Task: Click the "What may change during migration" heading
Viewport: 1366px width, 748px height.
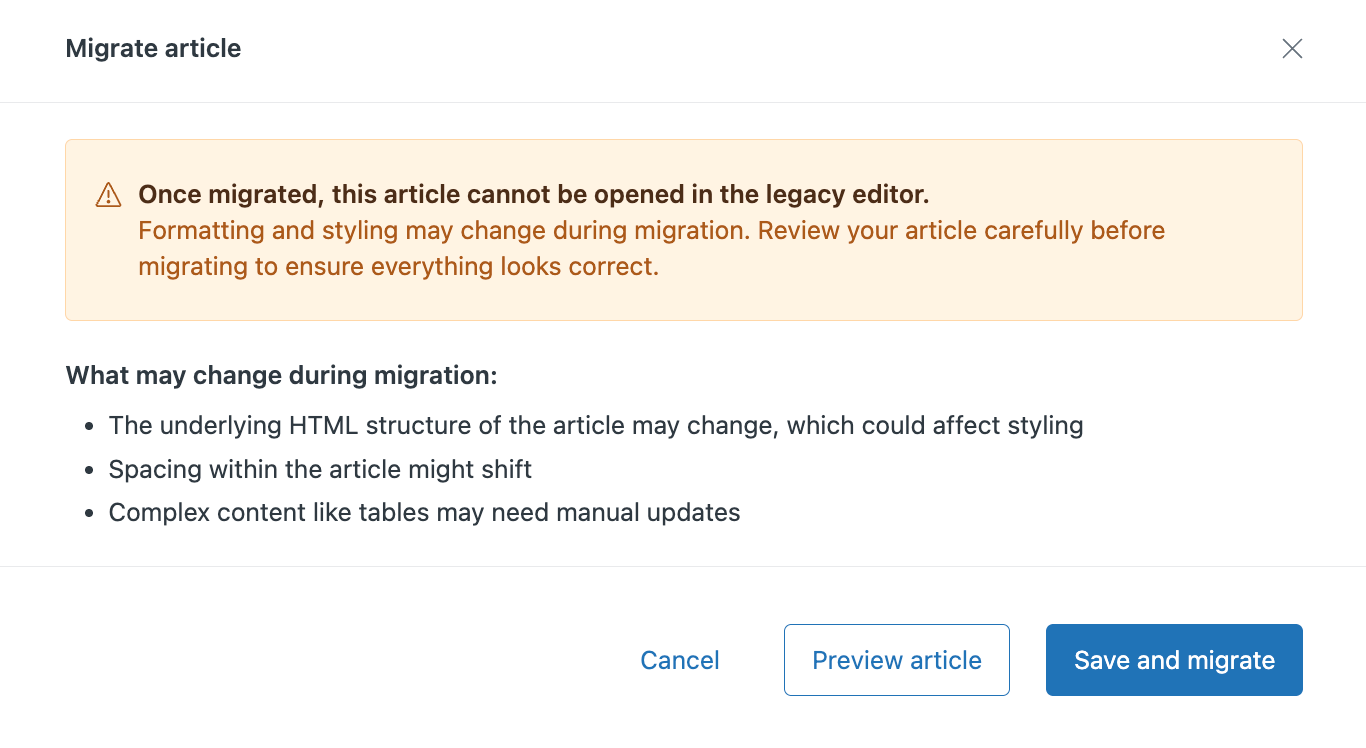Action: click(x=281, y=376)
